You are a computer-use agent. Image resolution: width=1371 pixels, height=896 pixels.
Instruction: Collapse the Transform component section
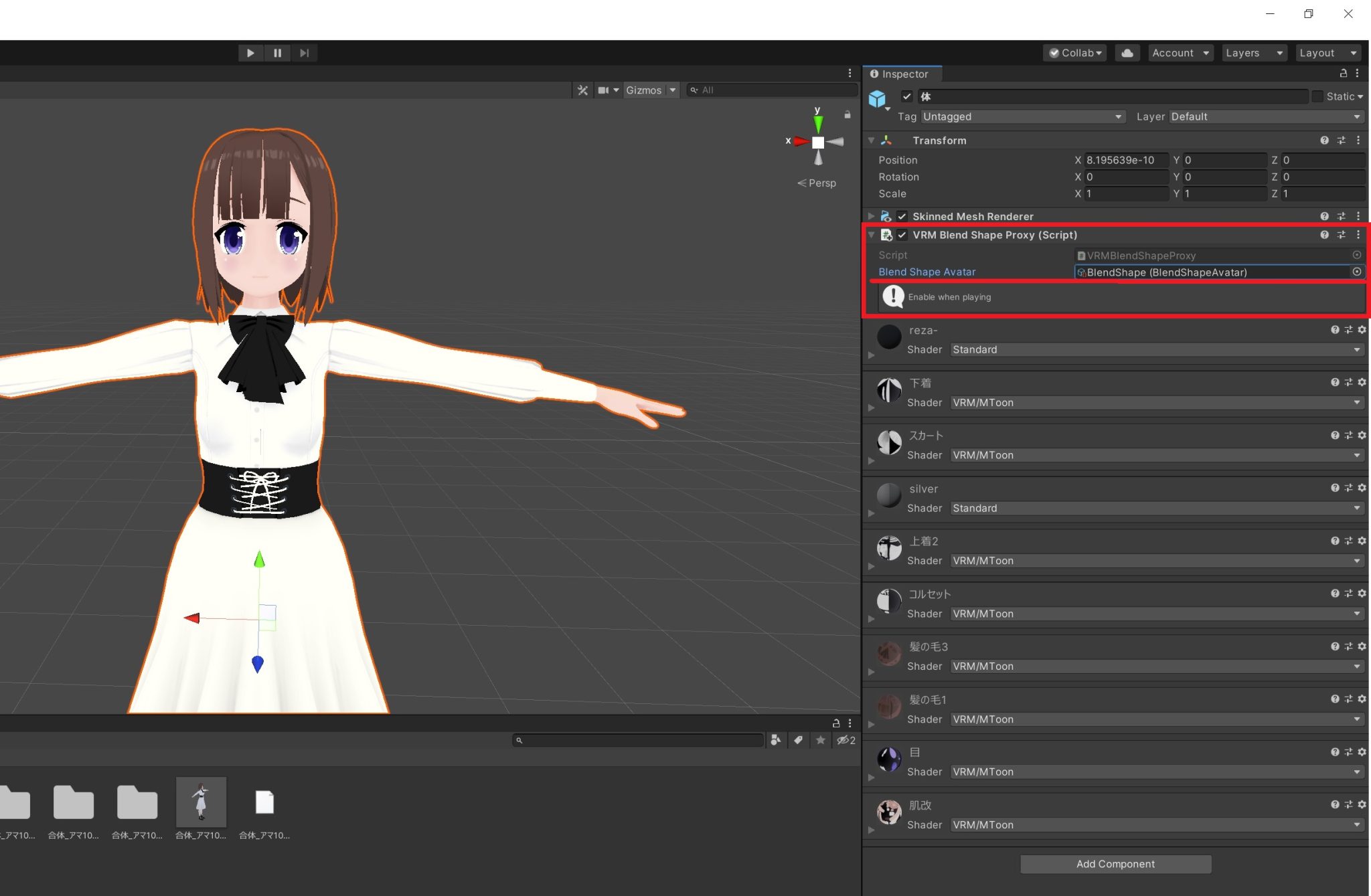pyautogui.click(x=871, y=140)
